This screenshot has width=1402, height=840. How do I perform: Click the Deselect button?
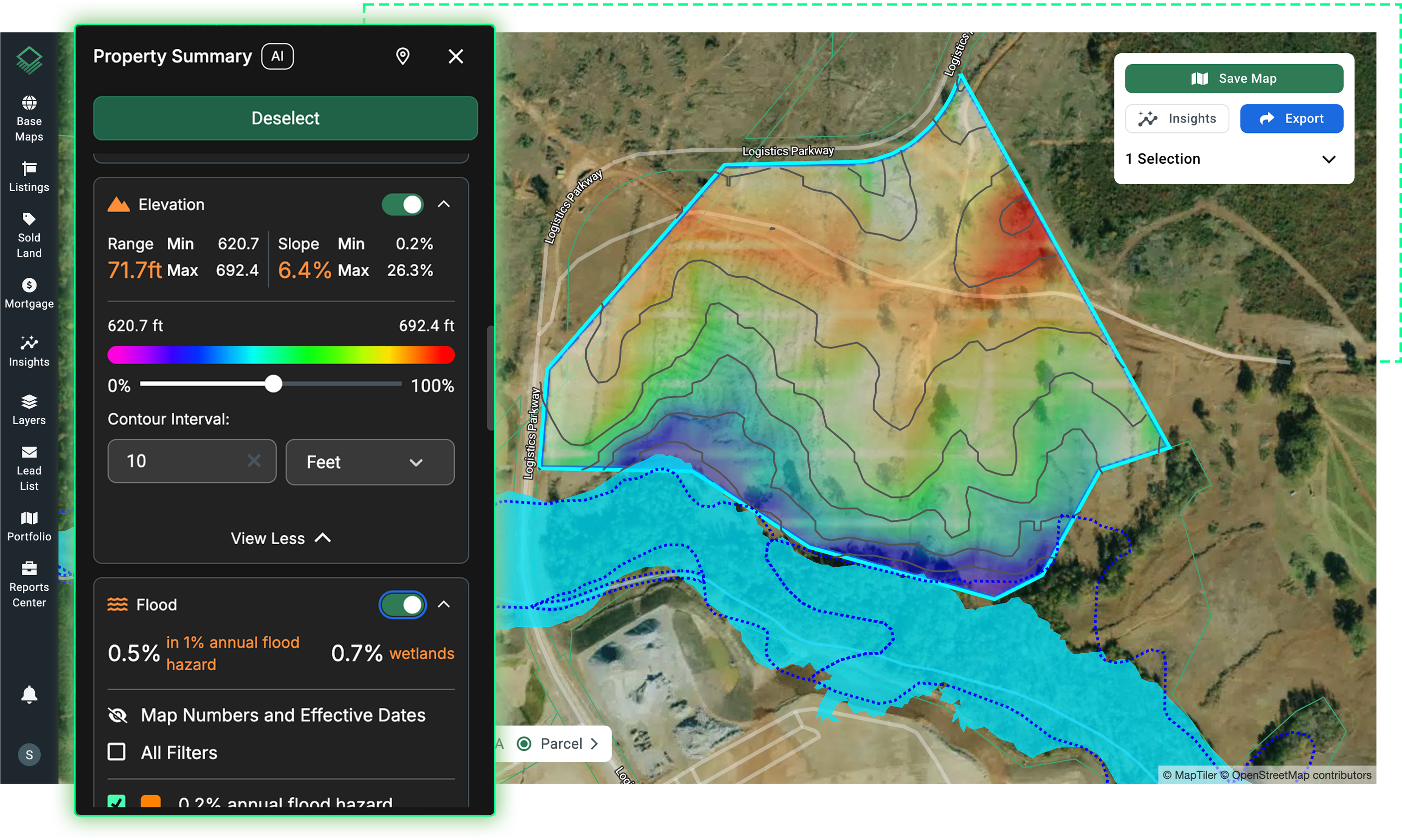click(x=285, y=118)
